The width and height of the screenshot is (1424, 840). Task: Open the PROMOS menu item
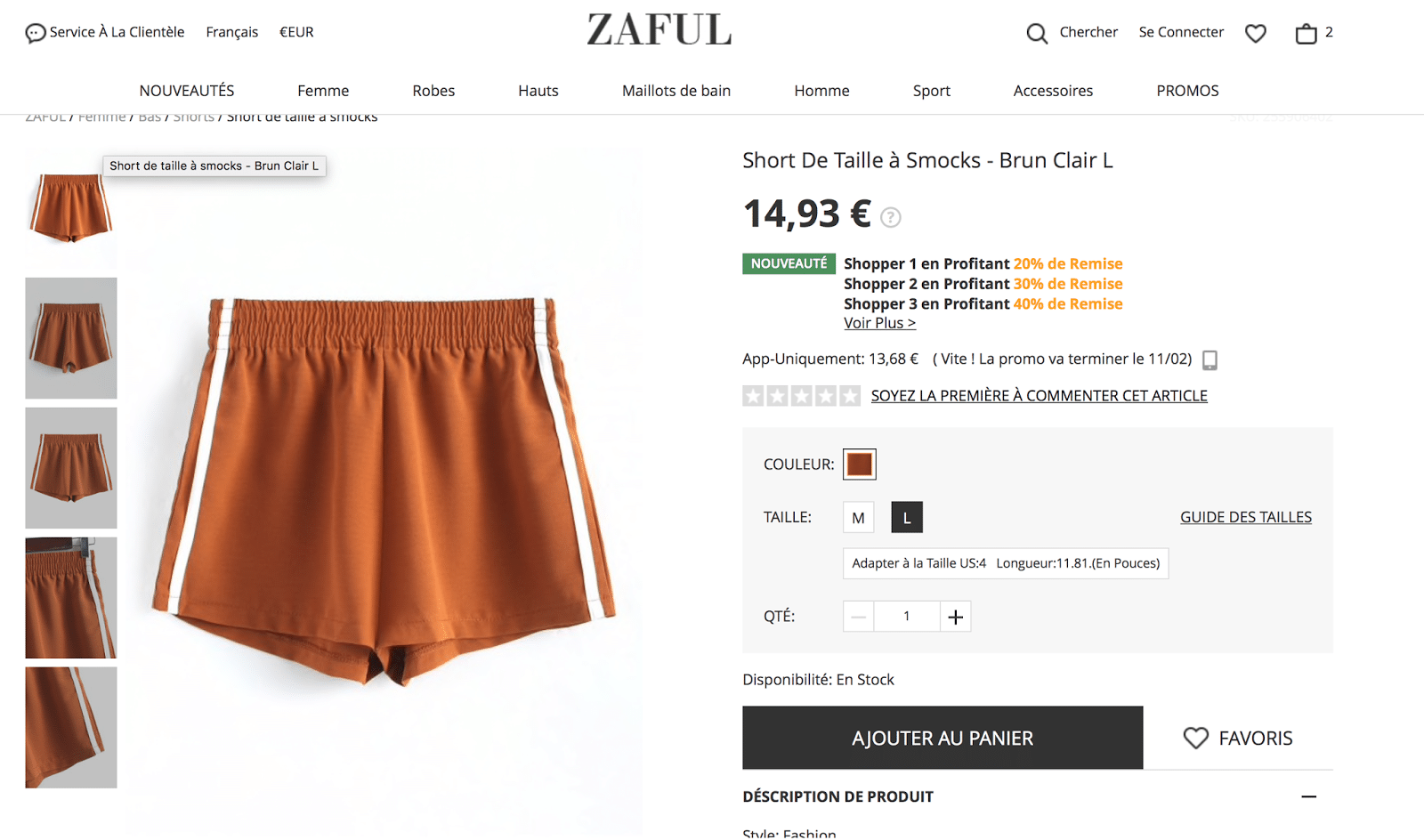click(1187, 91)
